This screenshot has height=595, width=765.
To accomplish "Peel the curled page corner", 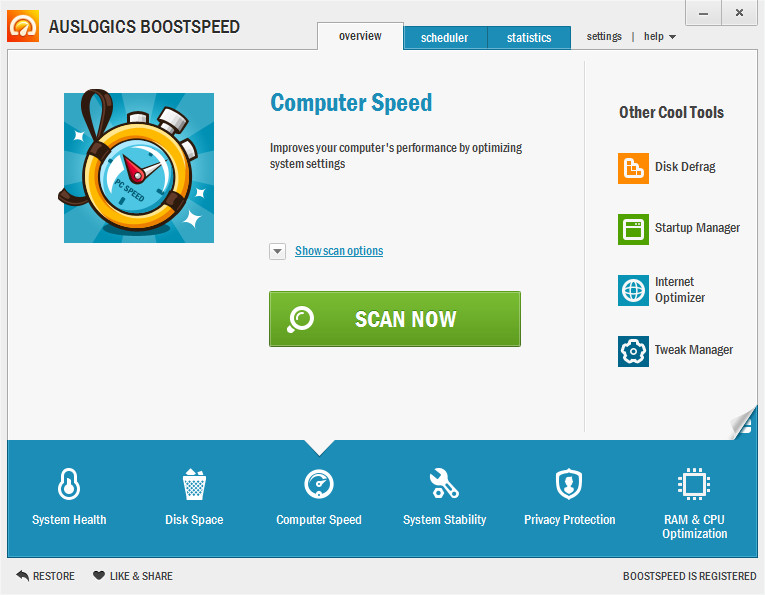I will coord(744,423).
